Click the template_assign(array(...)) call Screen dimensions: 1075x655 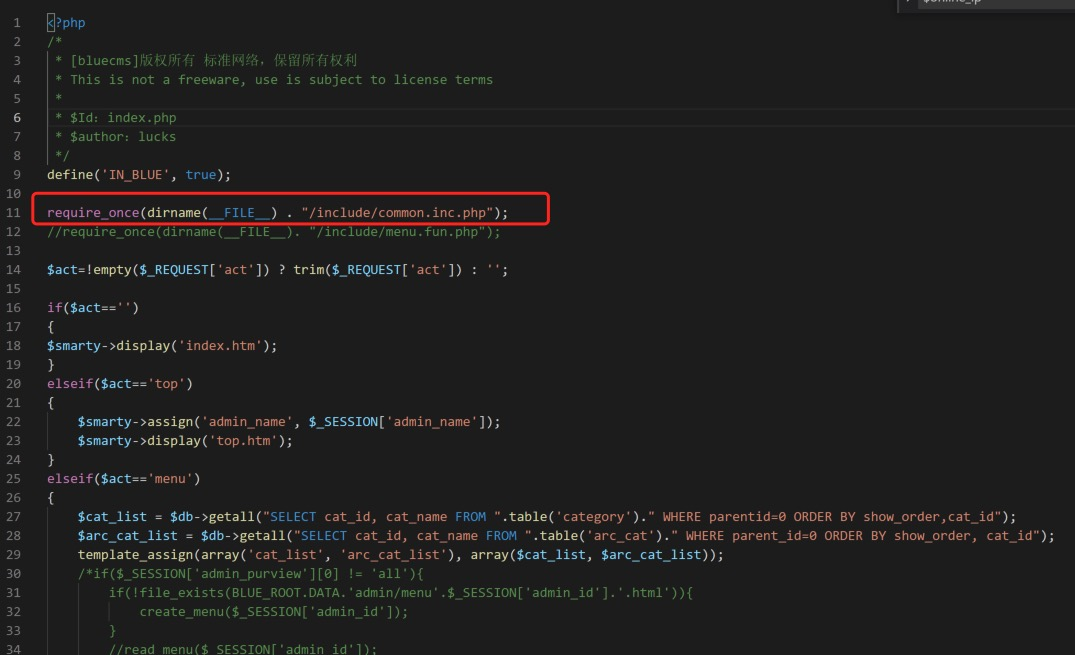pyautogui.click(x=400, y=555)
